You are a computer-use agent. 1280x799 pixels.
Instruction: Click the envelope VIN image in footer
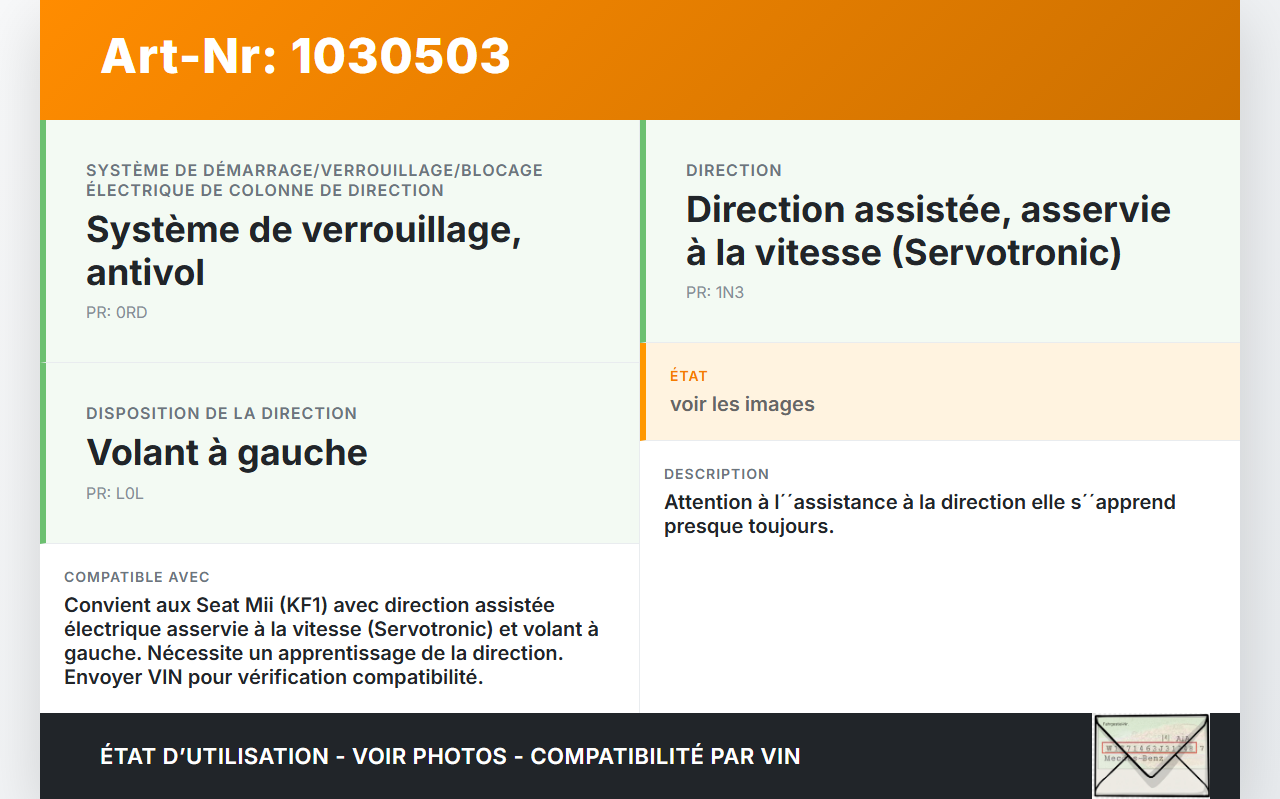1151,755
